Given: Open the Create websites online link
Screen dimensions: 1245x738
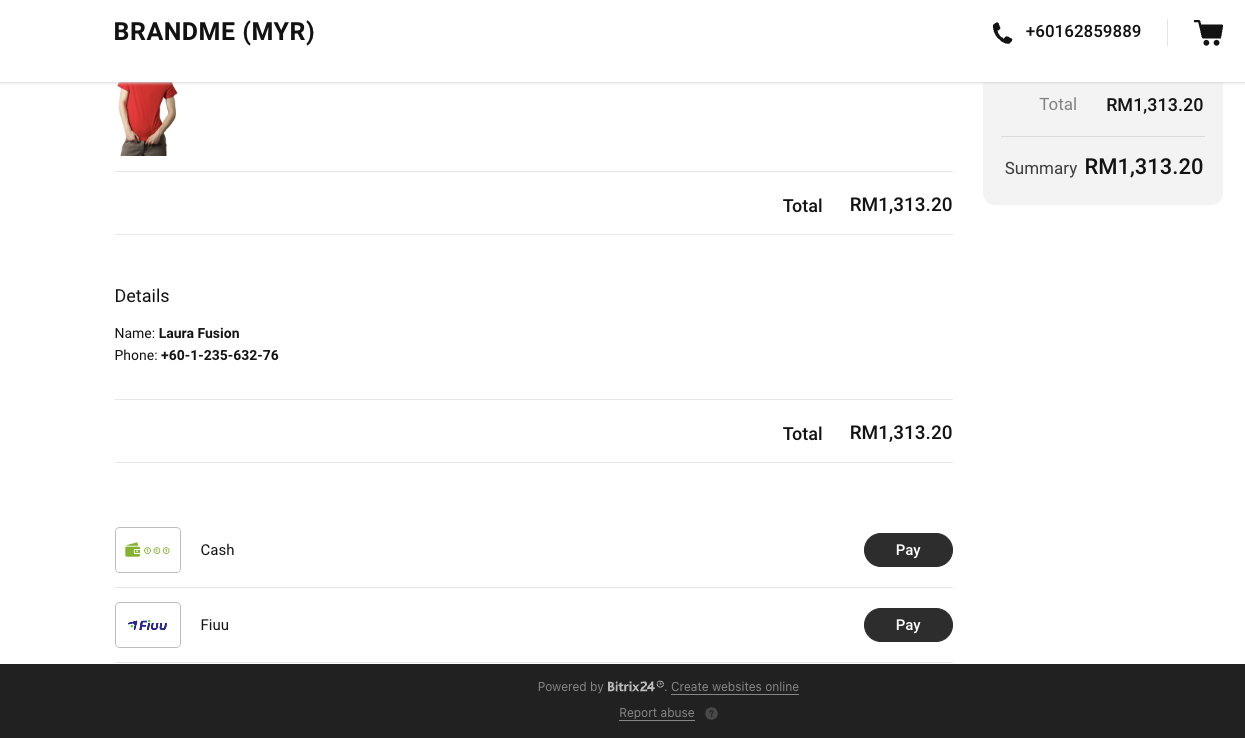Looking at the screenshot, I should pos(735,687).
